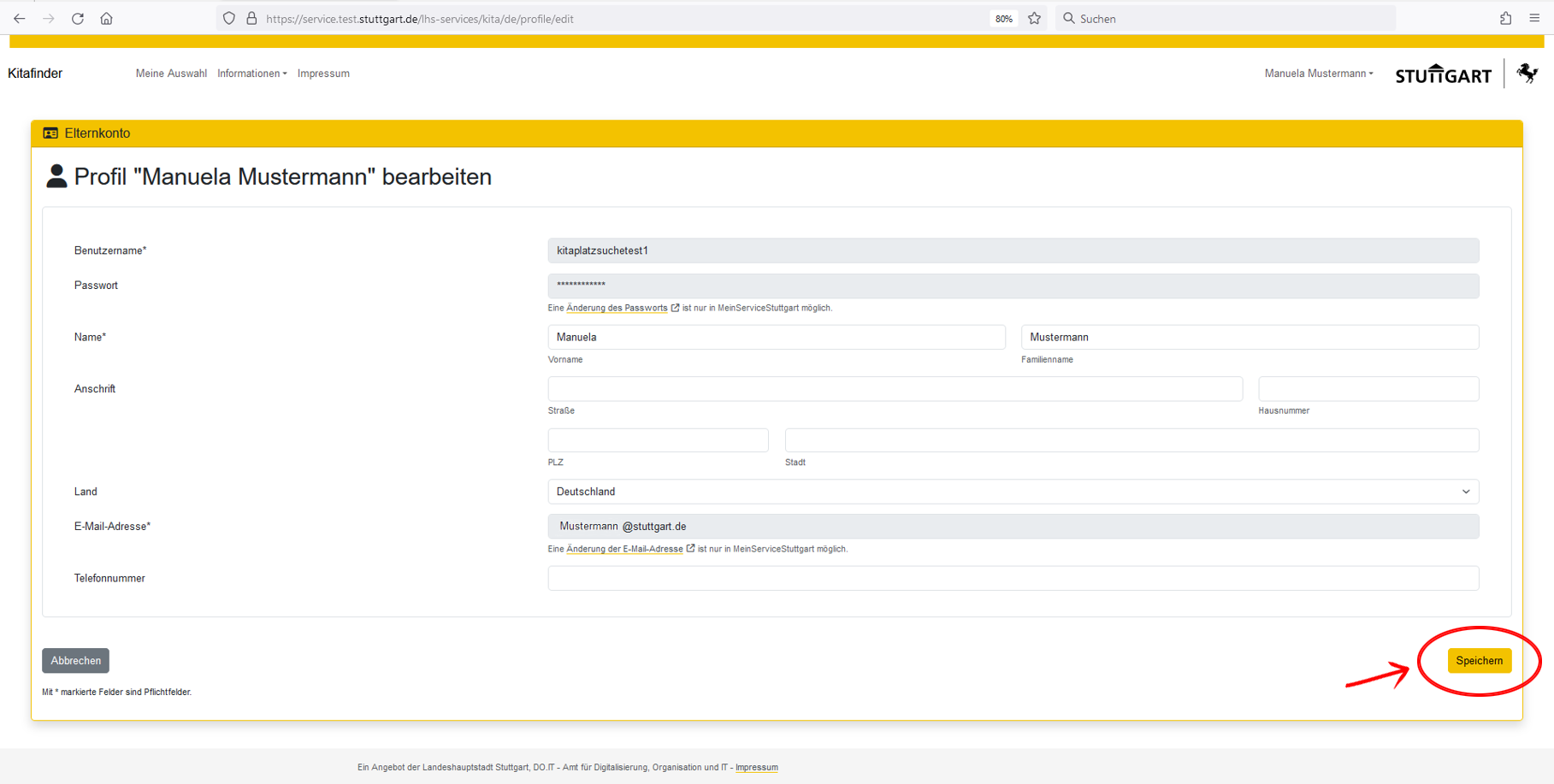Viewport: 1554px width, 784px height.
Task: Open the browser extensions puzzle icon
Action: pos(1505,18)
